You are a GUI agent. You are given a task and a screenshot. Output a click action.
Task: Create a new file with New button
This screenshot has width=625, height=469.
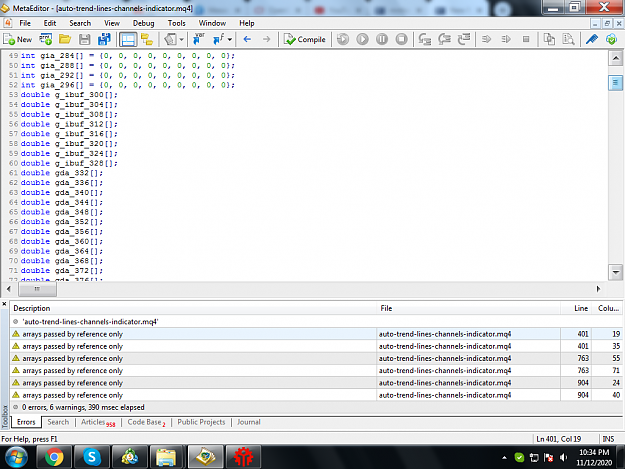18,39
